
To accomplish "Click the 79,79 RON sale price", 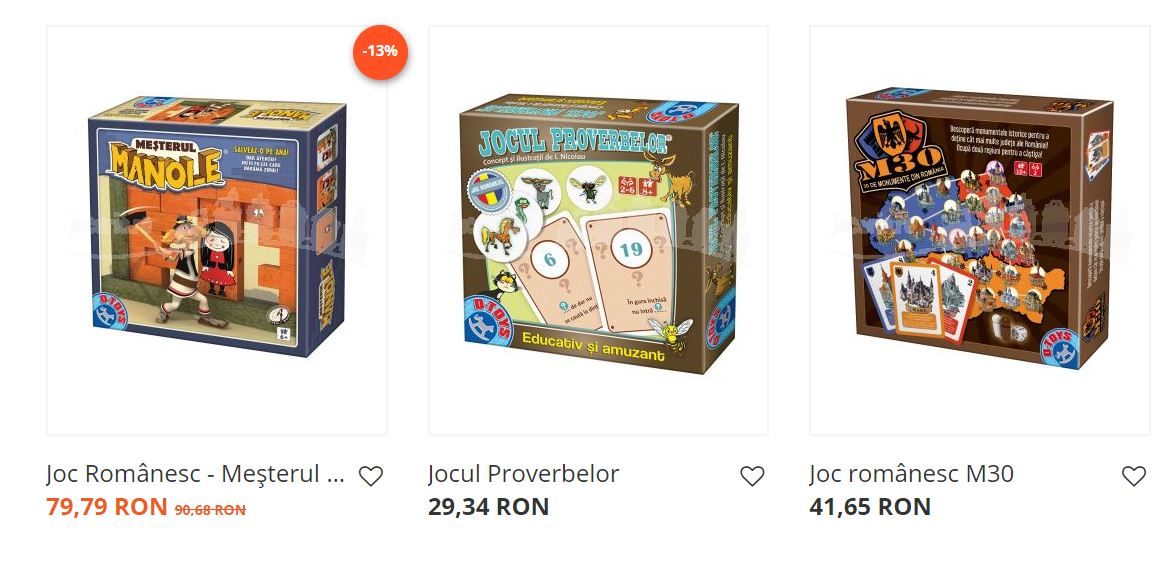I will tap(107, 507).
